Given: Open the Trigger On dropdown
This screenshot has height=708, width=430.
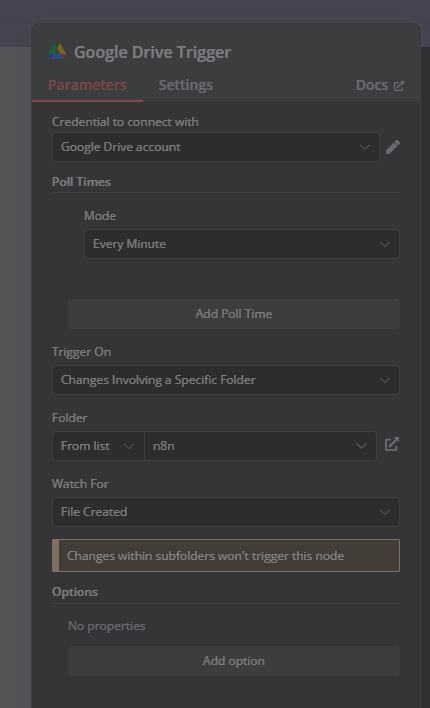Looking at the screenshot, I should pyautogui.click(x=226, y=380).
